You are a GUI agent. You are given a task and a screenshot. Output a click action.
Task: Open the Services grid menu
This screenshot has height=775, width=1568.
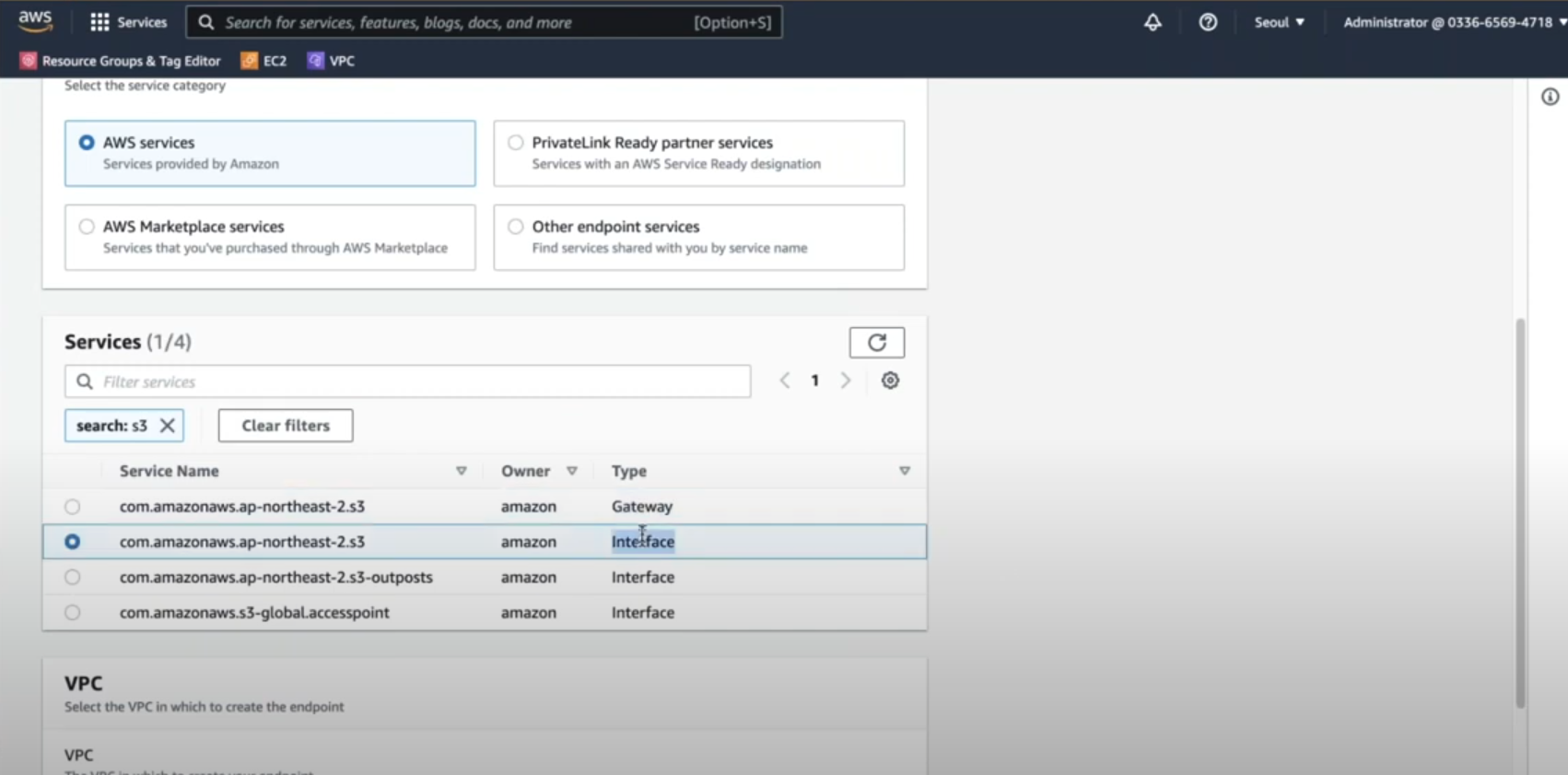pos(128,22)
